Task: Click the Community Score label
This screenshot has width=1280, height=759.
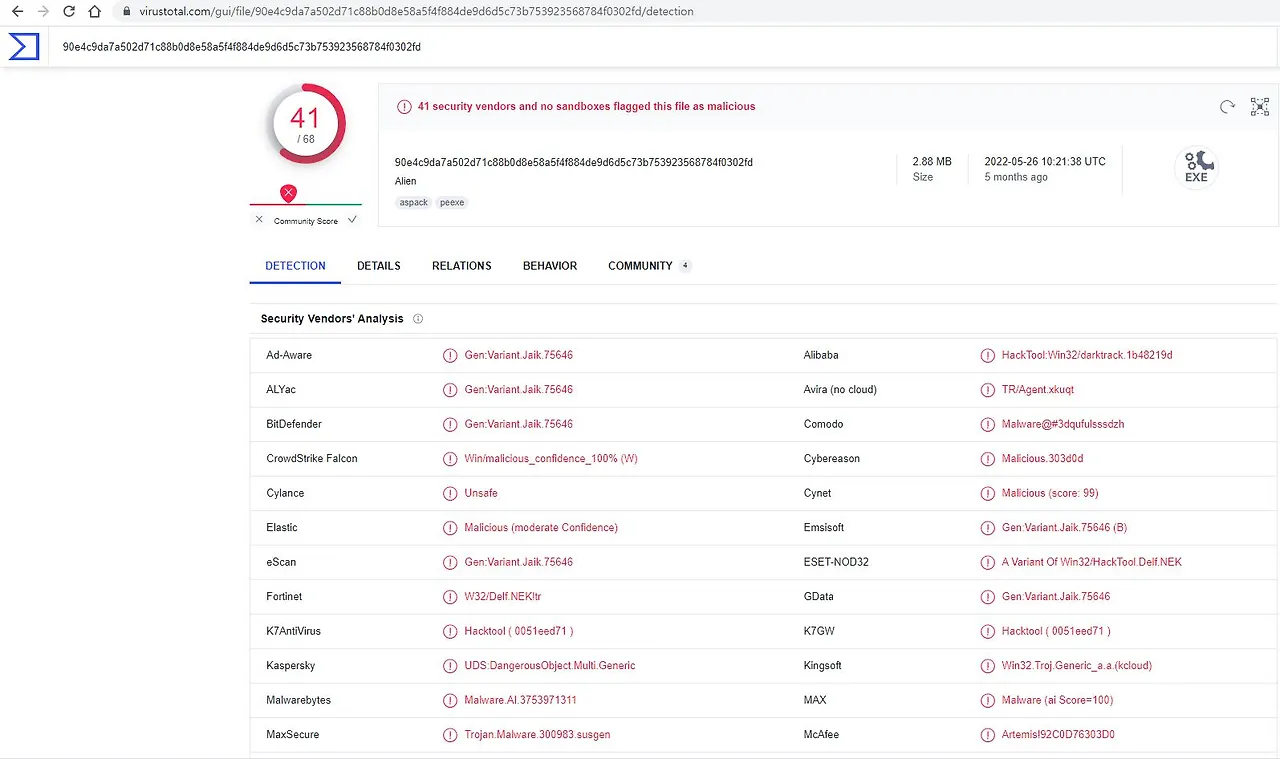Action: click(306, 221)
